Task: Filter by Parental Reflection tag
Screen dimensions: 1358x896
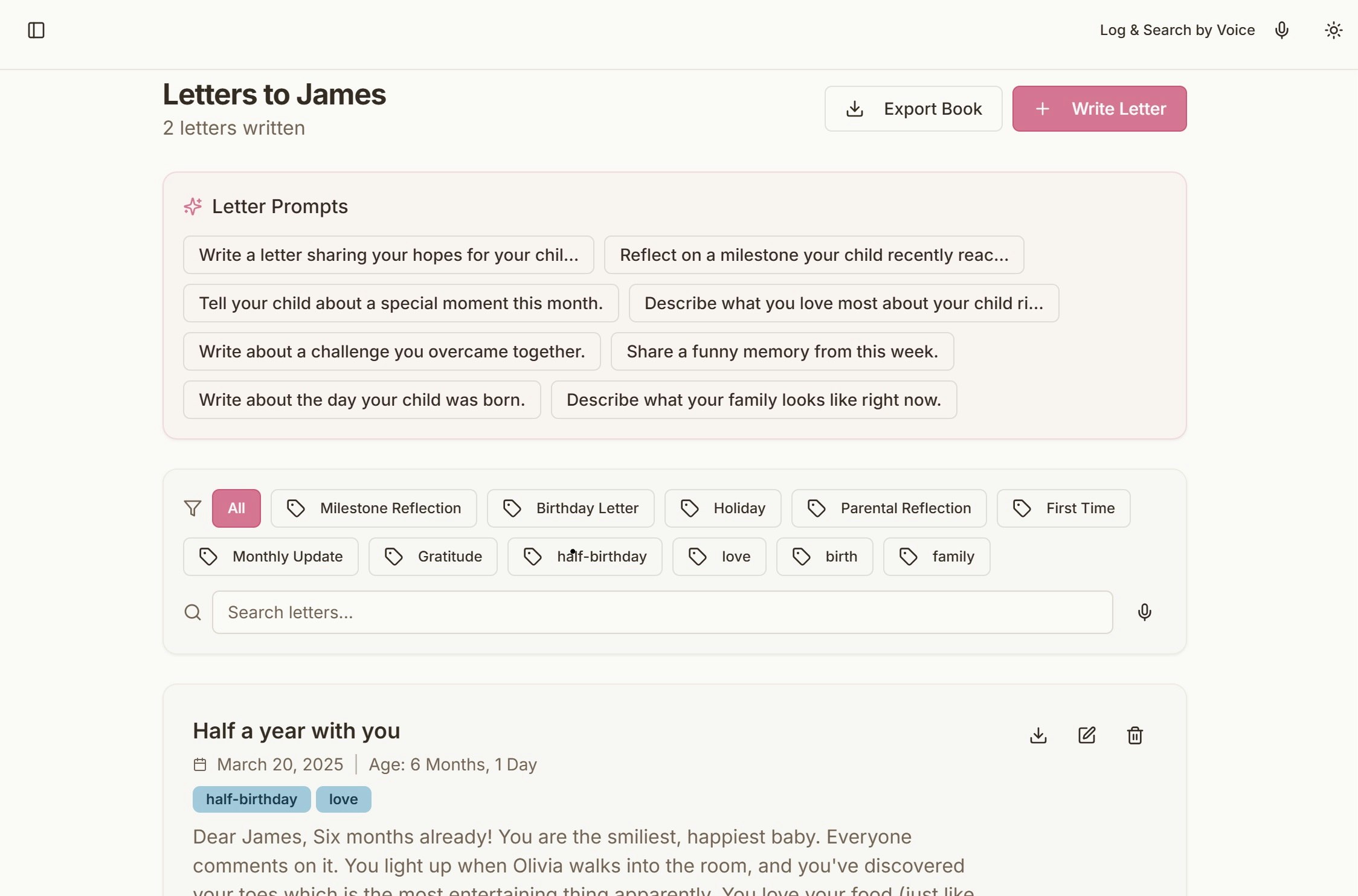Action: (889, 508)
